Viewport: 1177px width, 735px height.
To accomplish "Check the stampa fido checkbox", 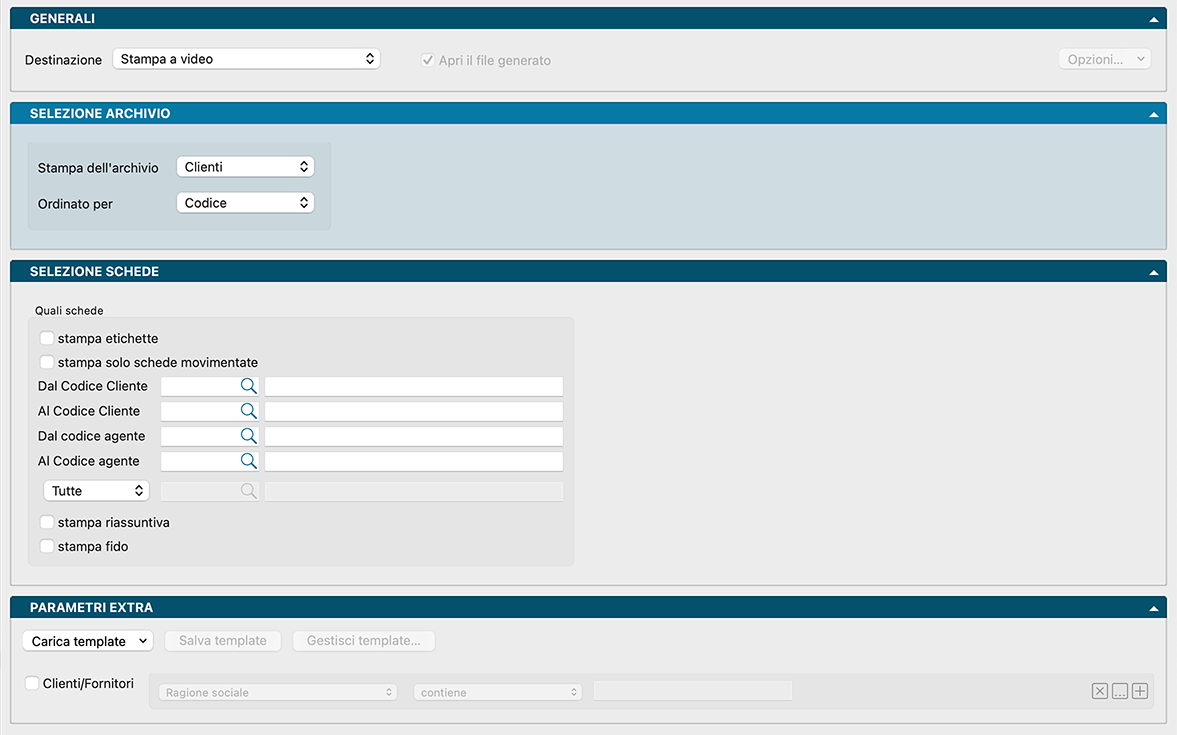I will (x=47, y=546).
